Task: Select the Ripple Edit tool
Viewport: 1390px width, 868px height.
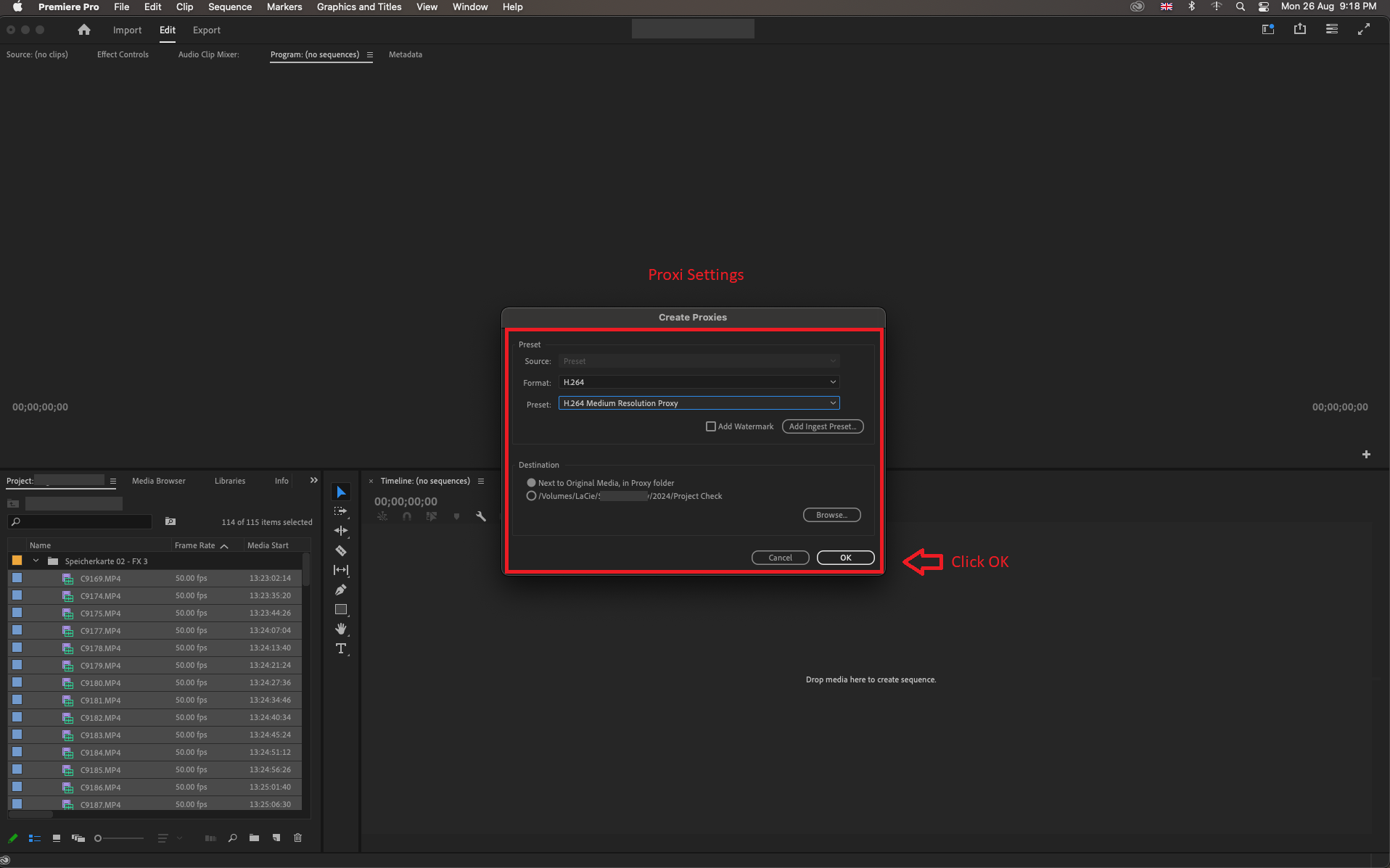Action: pyautogui.click(x=341, y=531)
